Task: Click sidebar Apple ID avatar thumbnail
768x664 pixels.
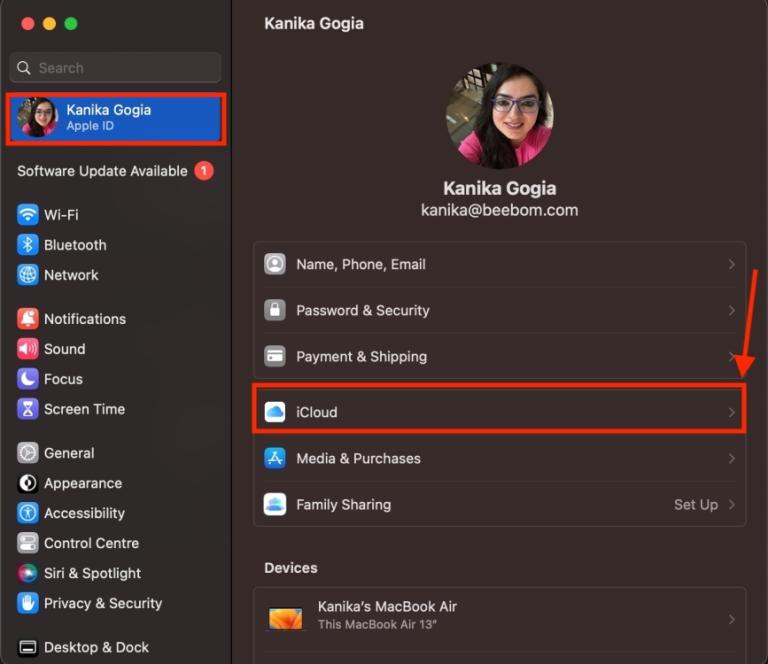Action: click(37, 118)
